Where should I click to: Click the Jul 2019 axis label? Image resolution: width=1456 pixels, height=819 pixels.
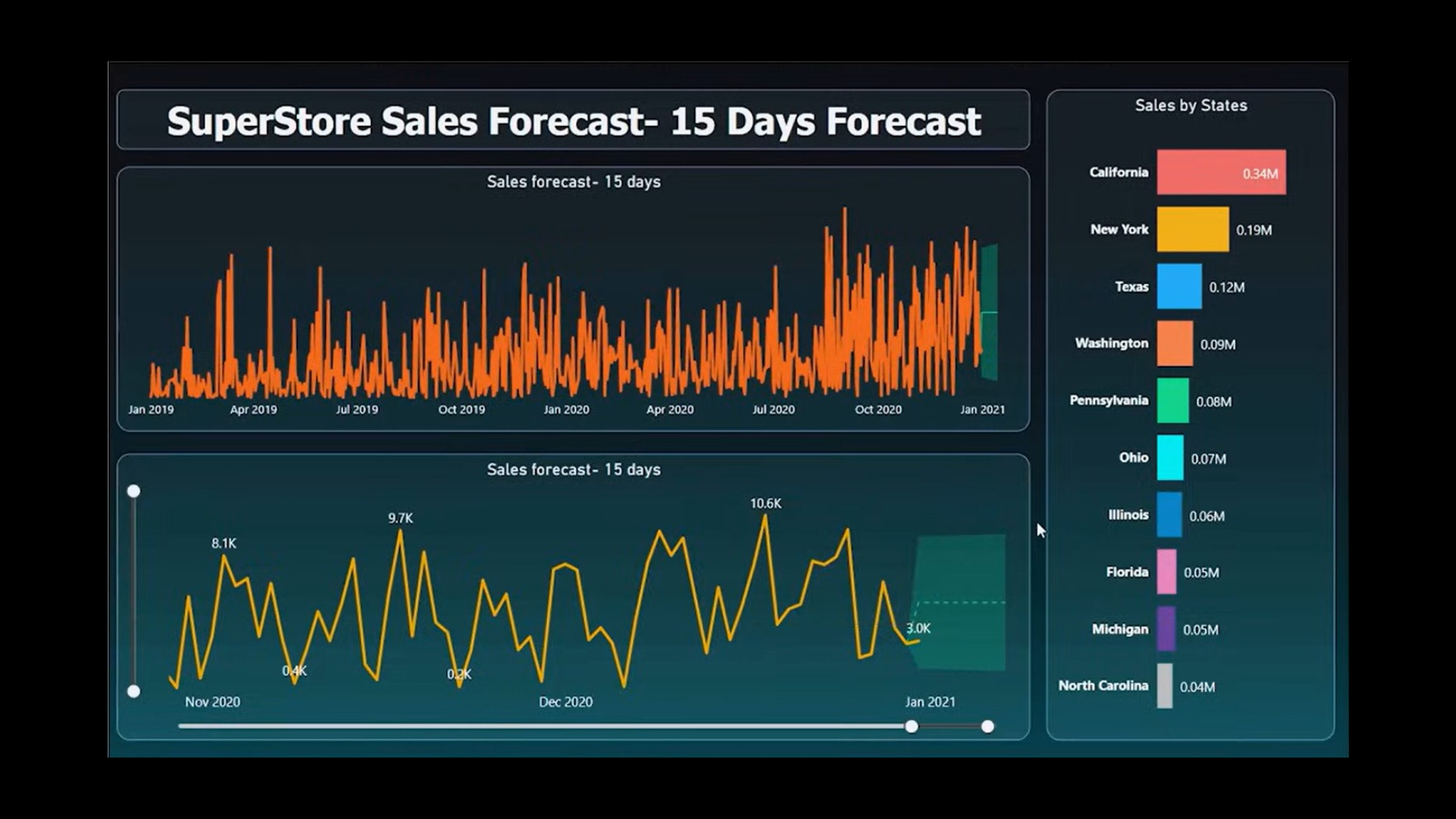[x=356, y=409]
